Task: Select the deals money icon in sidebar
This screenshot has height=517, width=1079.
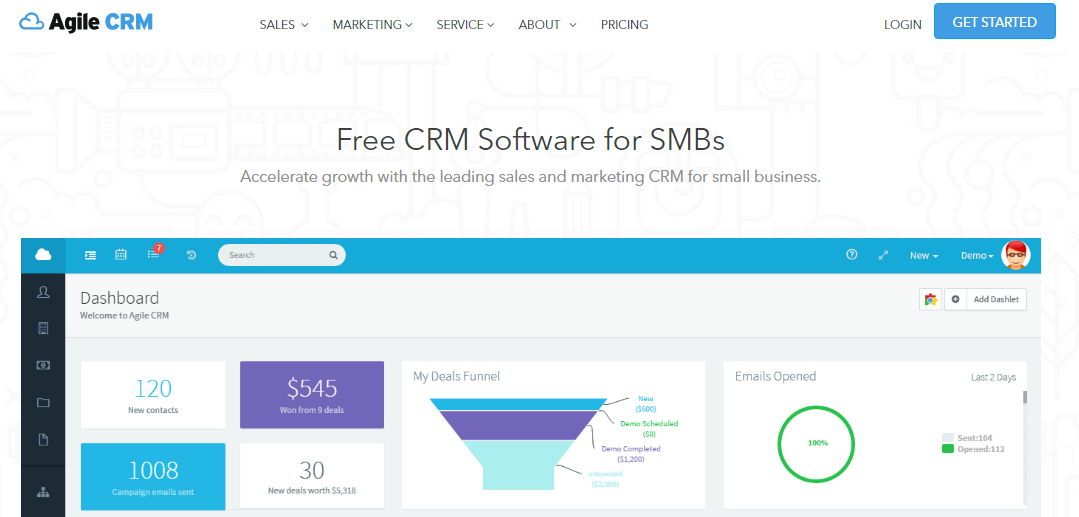Action: (43, 365)
